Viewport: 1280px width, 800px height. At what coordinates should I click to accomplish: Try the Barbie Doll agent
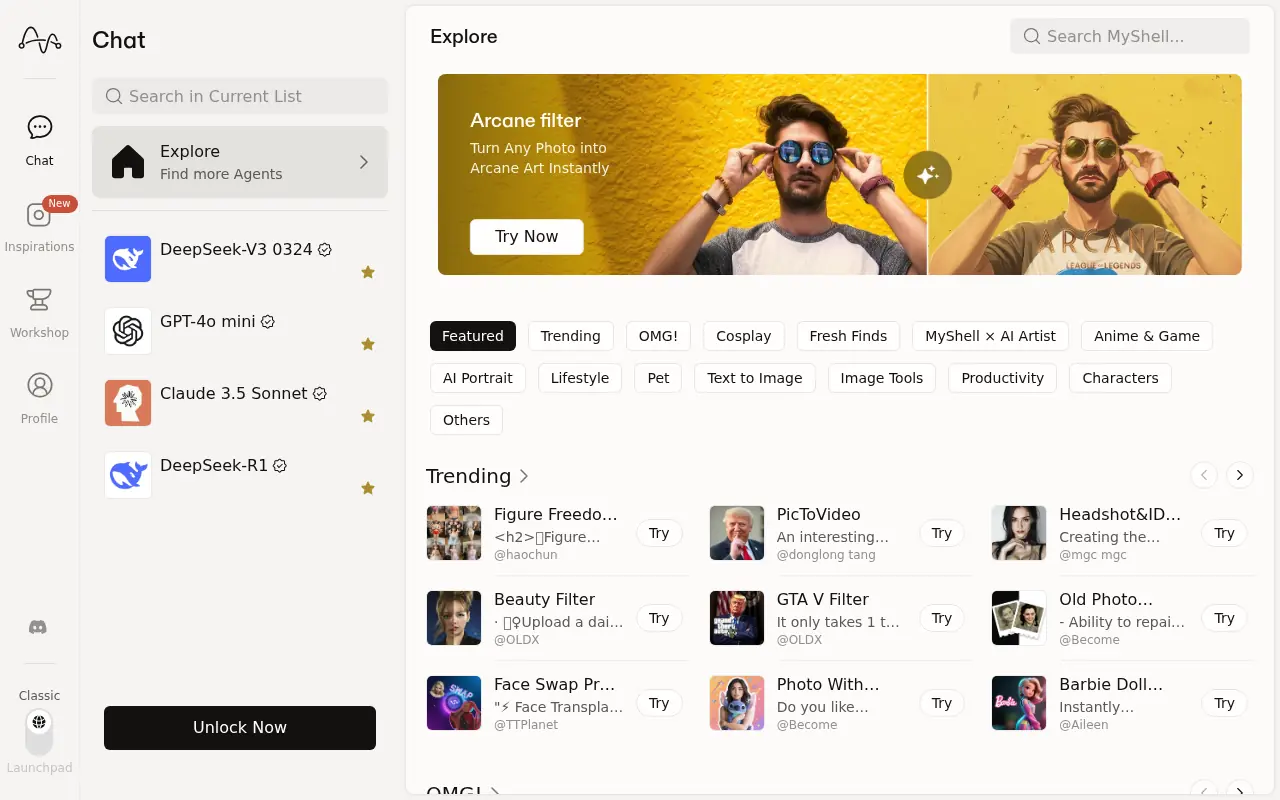[x=1225, y=703]
